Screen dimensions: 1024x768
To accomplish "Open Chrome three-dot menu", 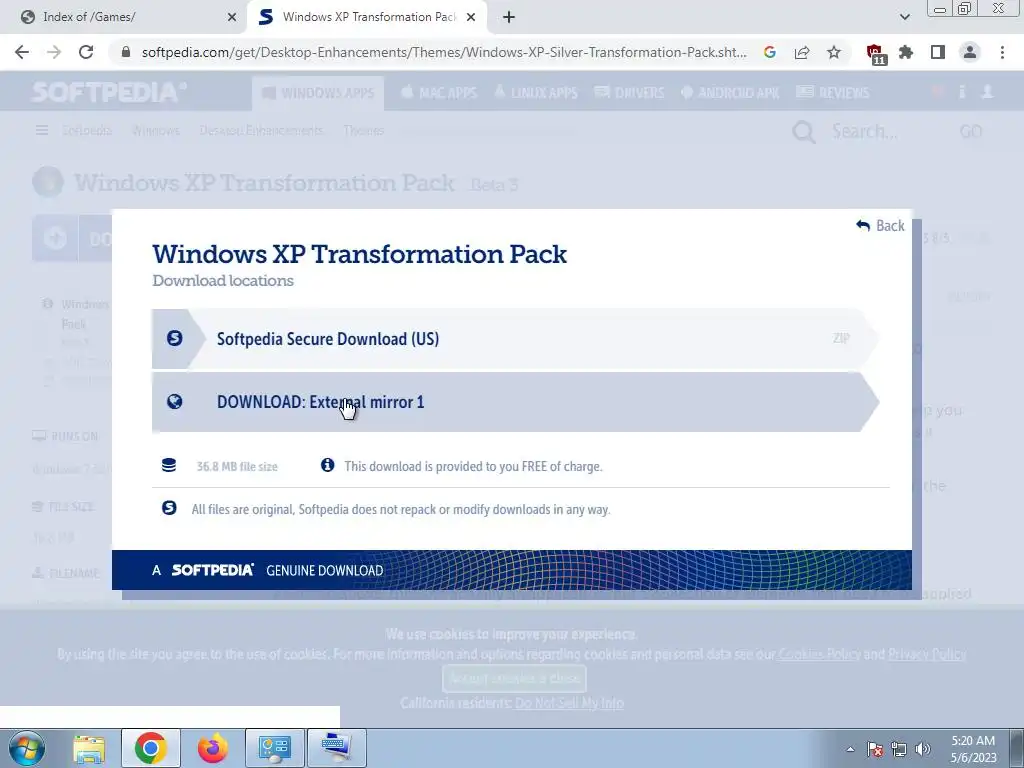I will (1002, 52).
